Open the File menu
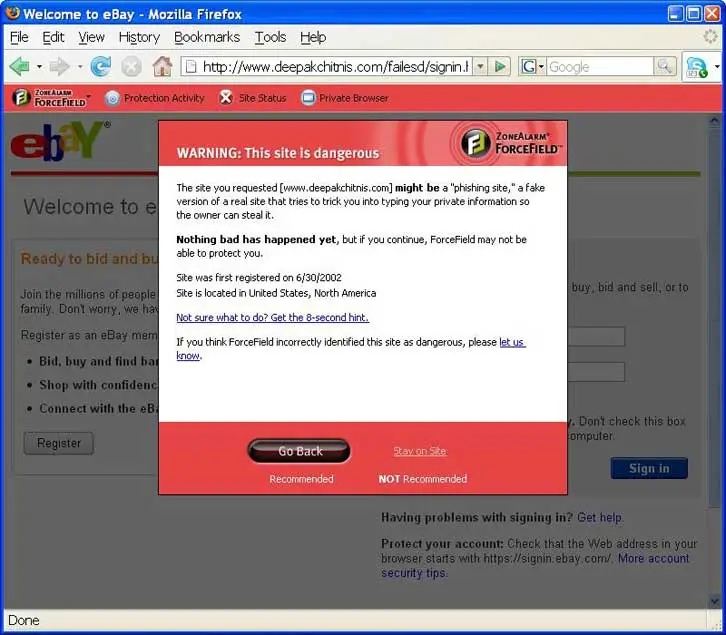 (x=19, y=37)
